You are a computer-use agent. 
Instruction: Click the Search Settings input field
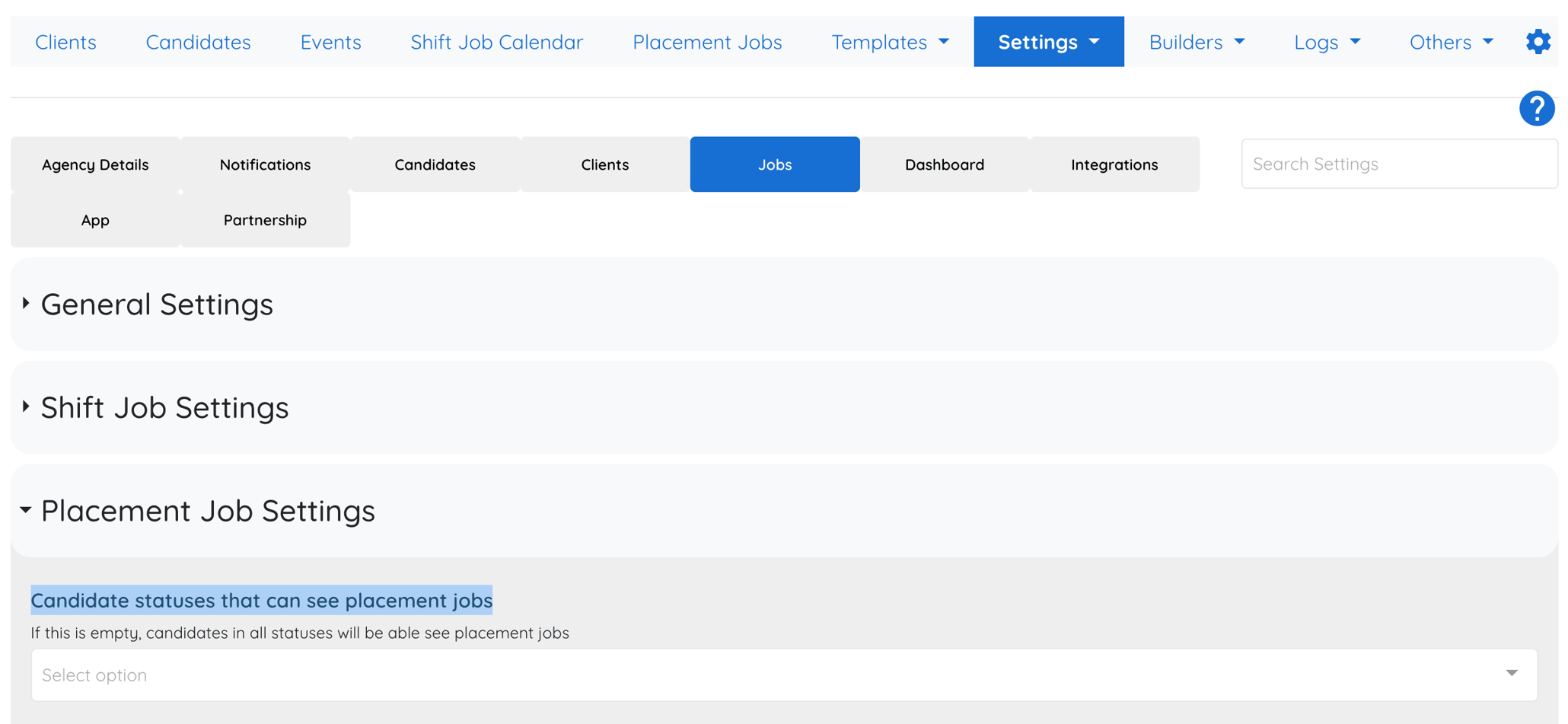[1399, 164]
